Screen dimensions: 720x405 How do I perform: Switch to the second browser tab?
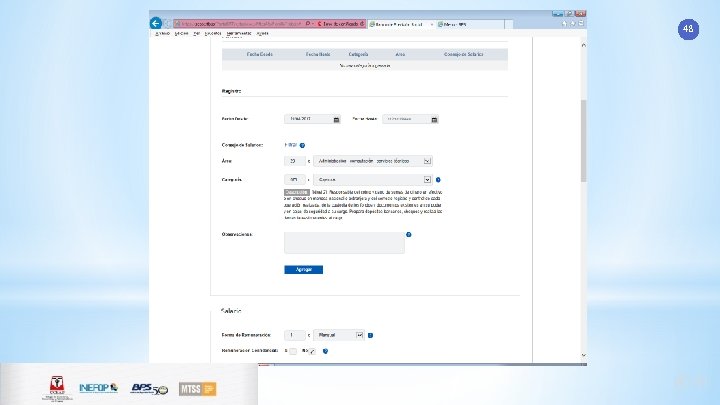pos(471,24)
